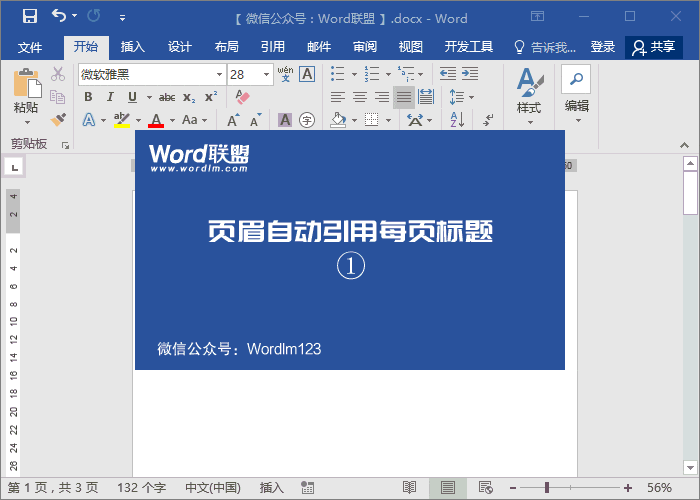Click the 告诉我 search box

point(545,47)
